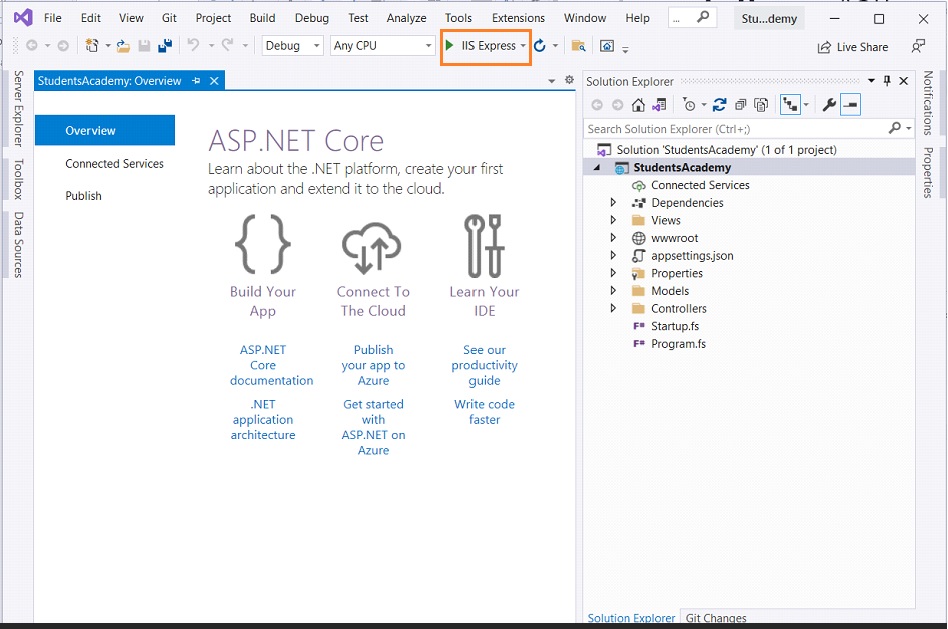
Task: Click the New Project toolbar icon
Action: [92, 45]
